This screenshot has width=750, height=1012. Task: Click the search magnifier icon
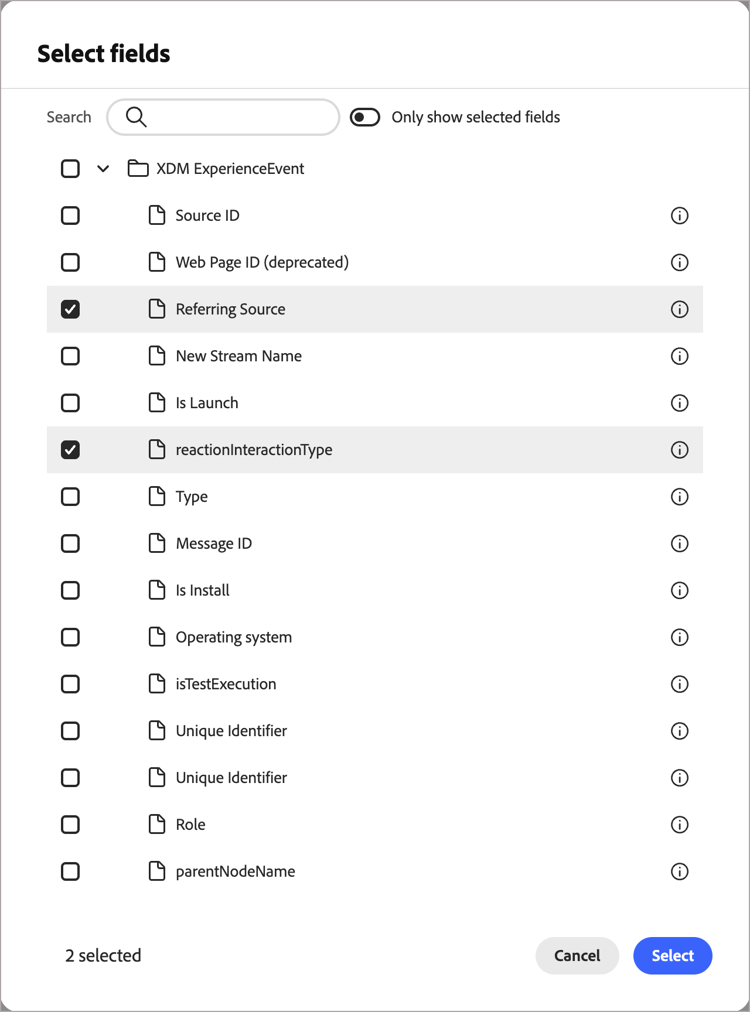coord(135,117)
